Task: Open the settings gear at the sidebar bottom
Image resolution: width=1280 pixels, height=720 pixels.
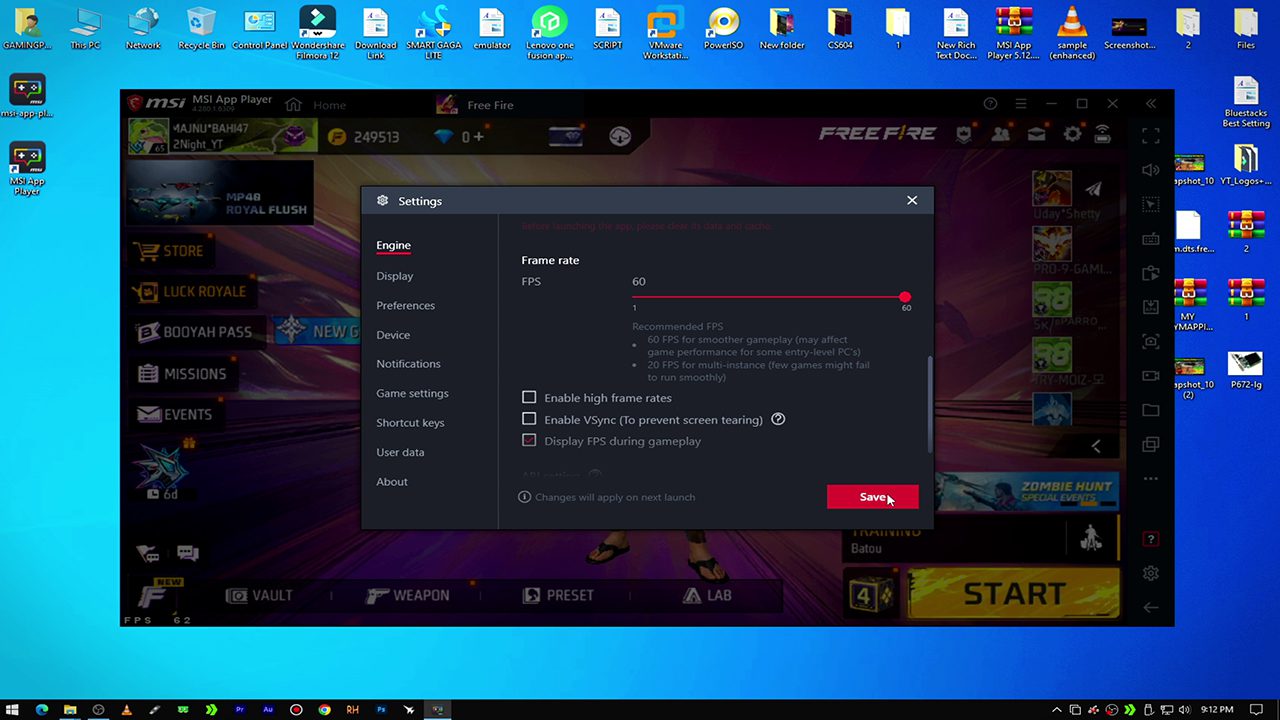Action: (1151, 573)
